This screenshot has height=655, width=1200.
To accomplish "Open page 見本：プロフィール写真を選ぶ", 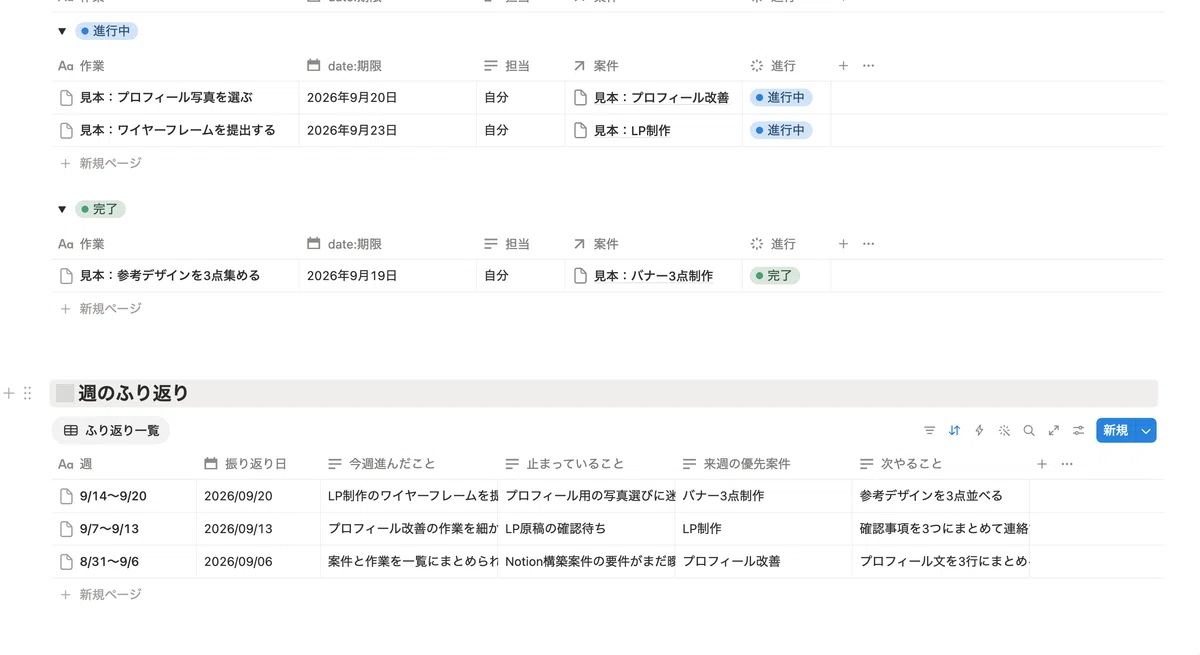I will click(166, 98).
